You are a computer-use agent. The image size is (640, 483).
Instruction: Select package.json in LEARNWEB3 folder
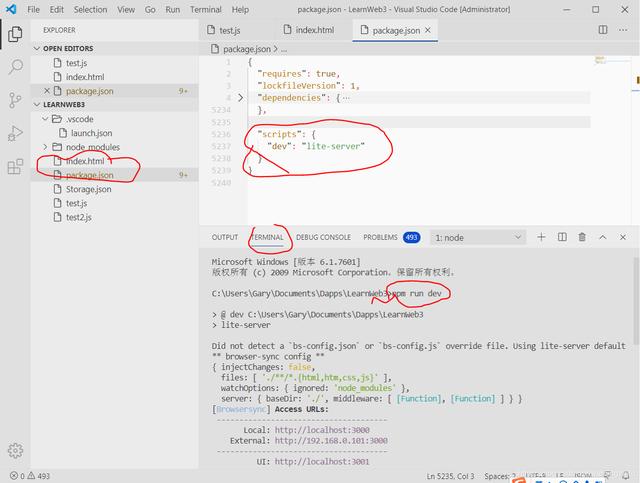coord(114,175)
